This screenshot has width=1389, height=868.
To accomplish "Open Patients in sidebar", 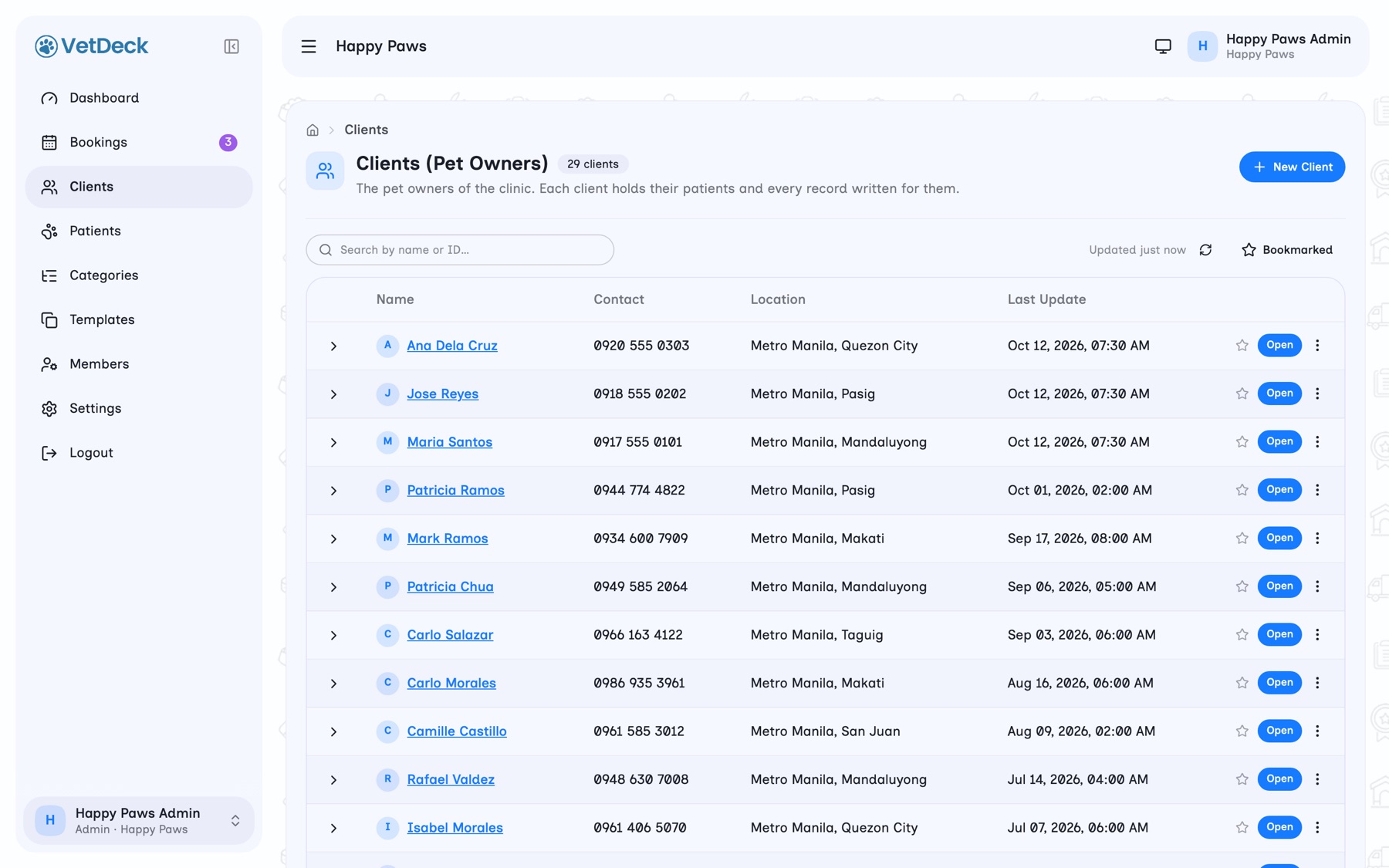I will (139, 231).
